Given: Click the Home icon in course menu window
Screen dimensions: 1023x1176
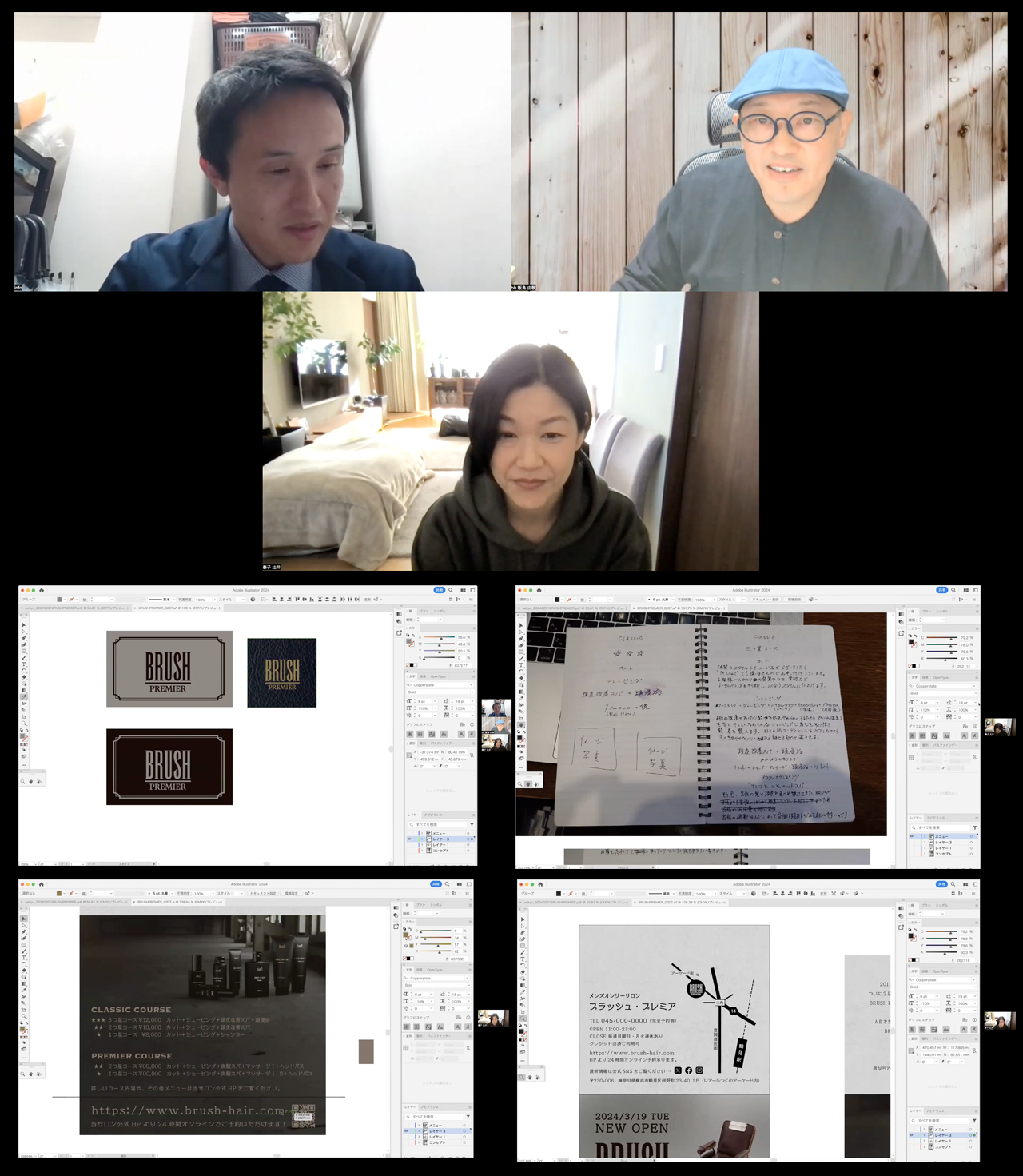Looking at the screenshot, I should click(x=42, y=884).
